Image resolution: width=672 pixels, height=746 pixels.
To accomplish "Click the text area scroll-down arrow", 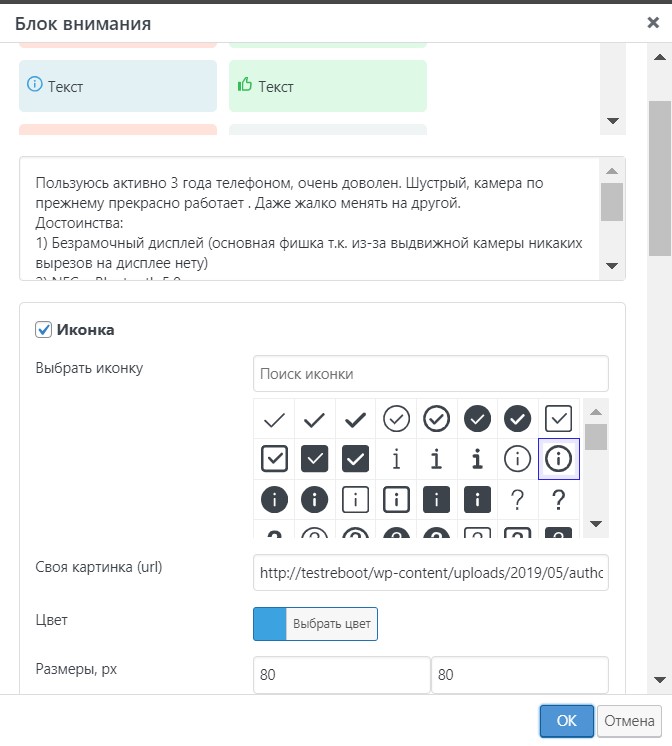I will click(612, 265).
